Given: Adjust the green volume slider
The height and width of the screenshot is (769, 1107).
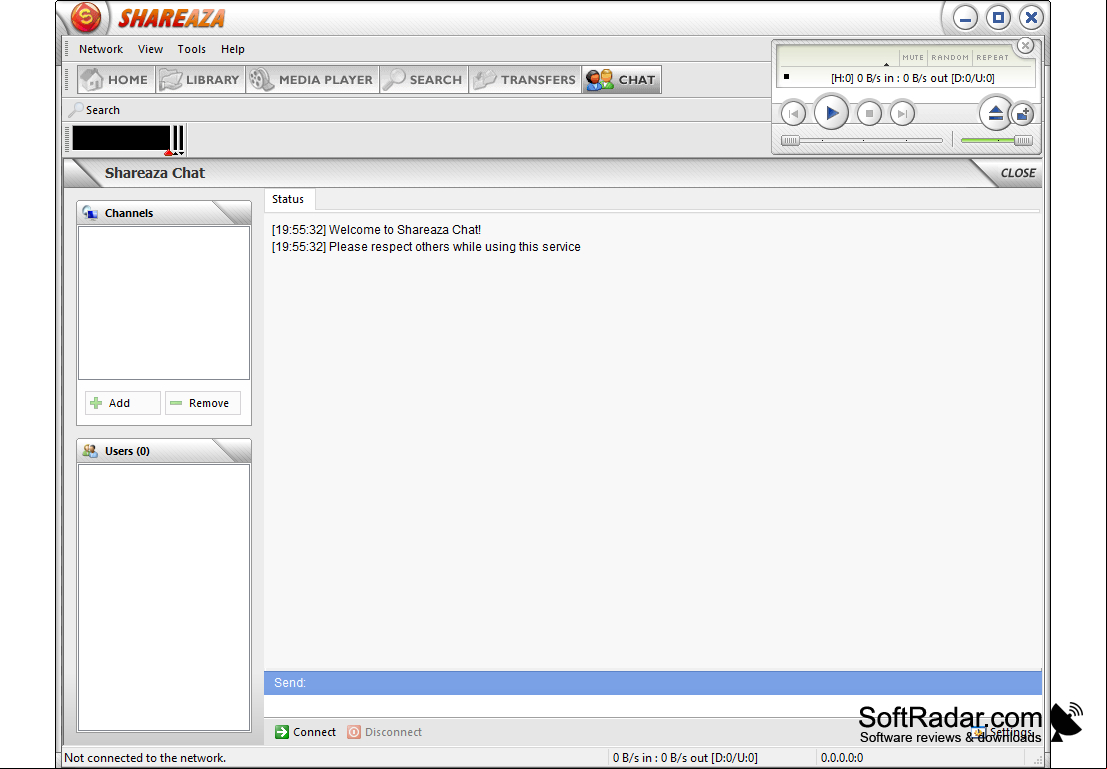Looking at the screenshot, I should click(x=996, y=141).
